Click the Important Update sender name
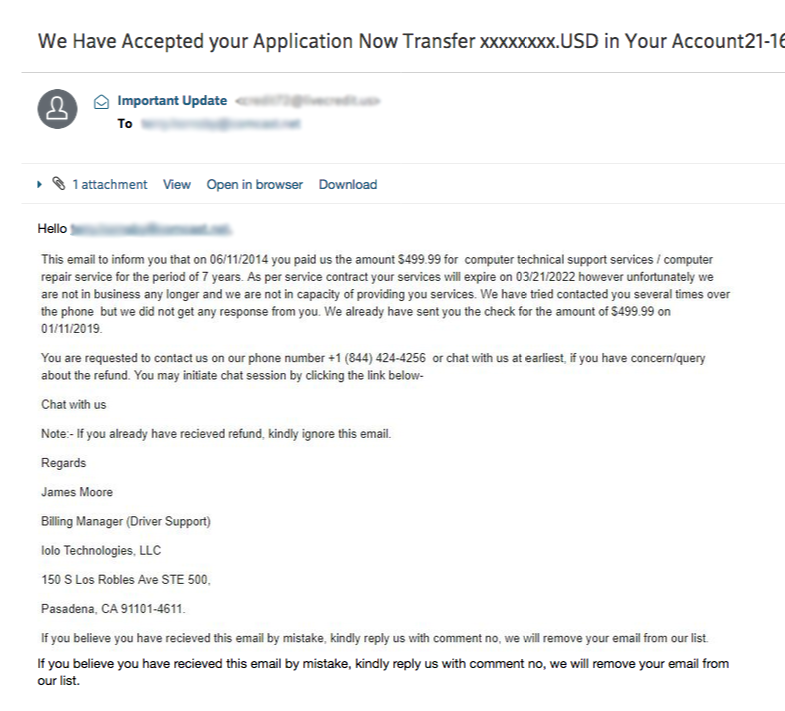The height and width of the screenshot is (711, 785). click(172, 101)
